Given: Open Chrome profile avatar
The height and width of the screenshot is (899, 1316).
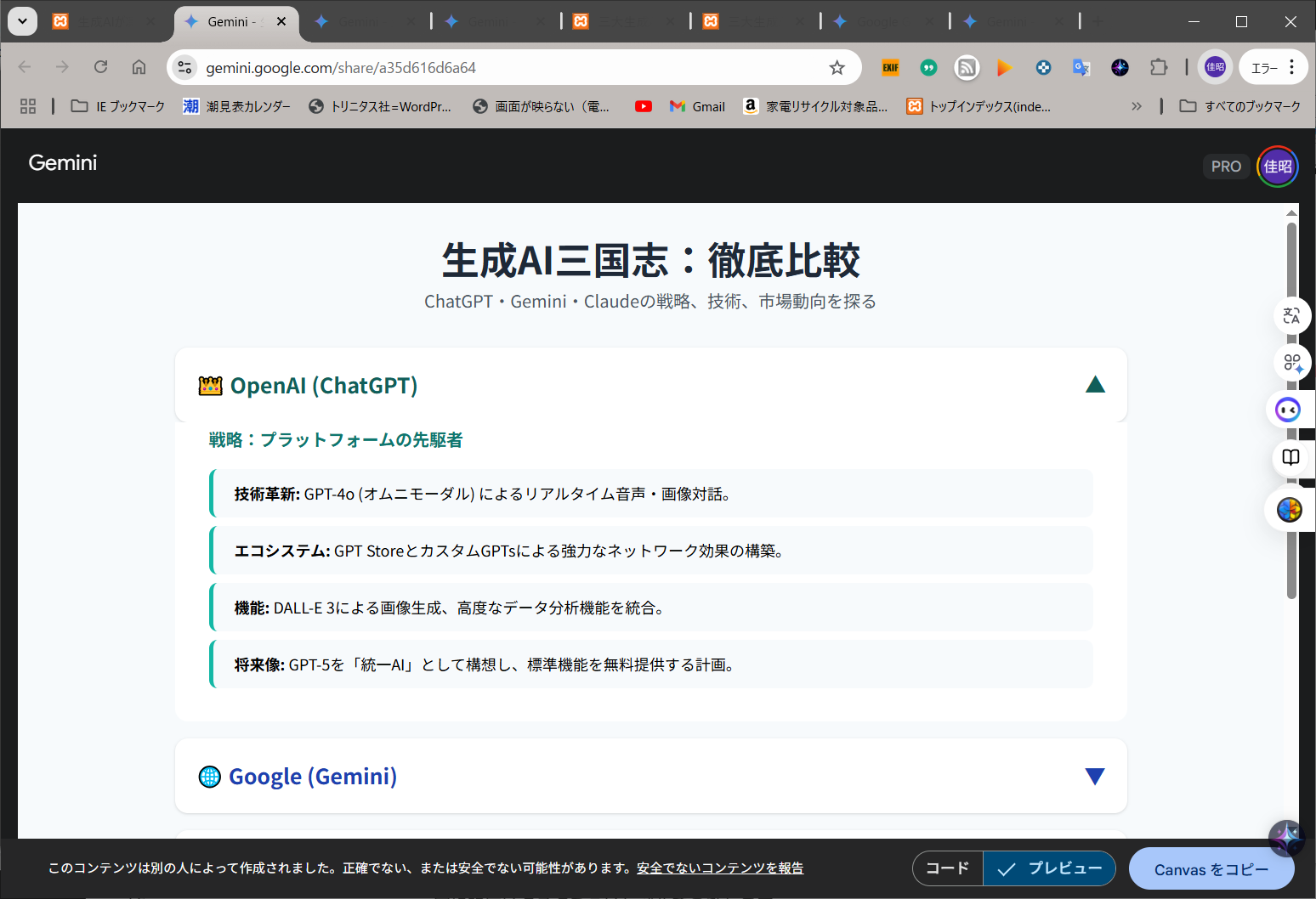Looking at the screenshot, I should click(x=1215, y=67).
